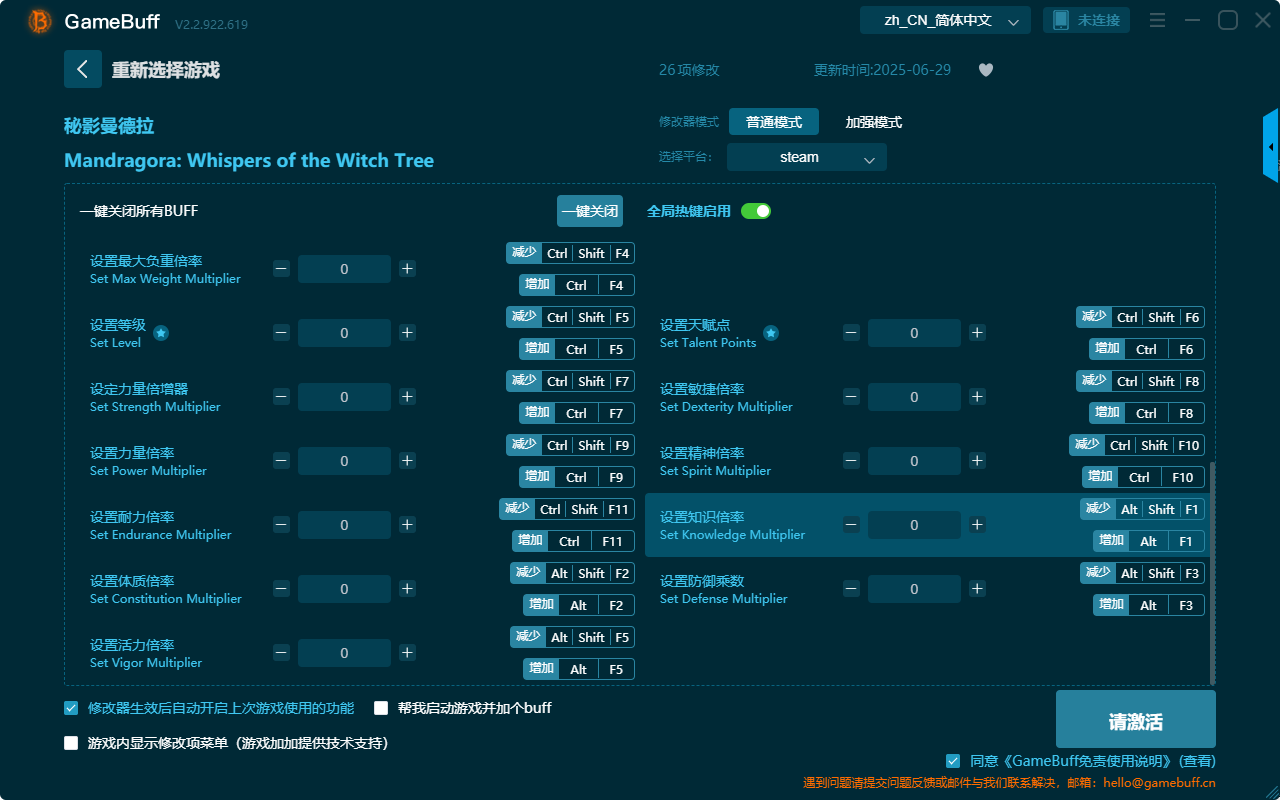Decrease Set Level value with minus
The height and width of the screenshot is (800, 1280).
(281, 333)
